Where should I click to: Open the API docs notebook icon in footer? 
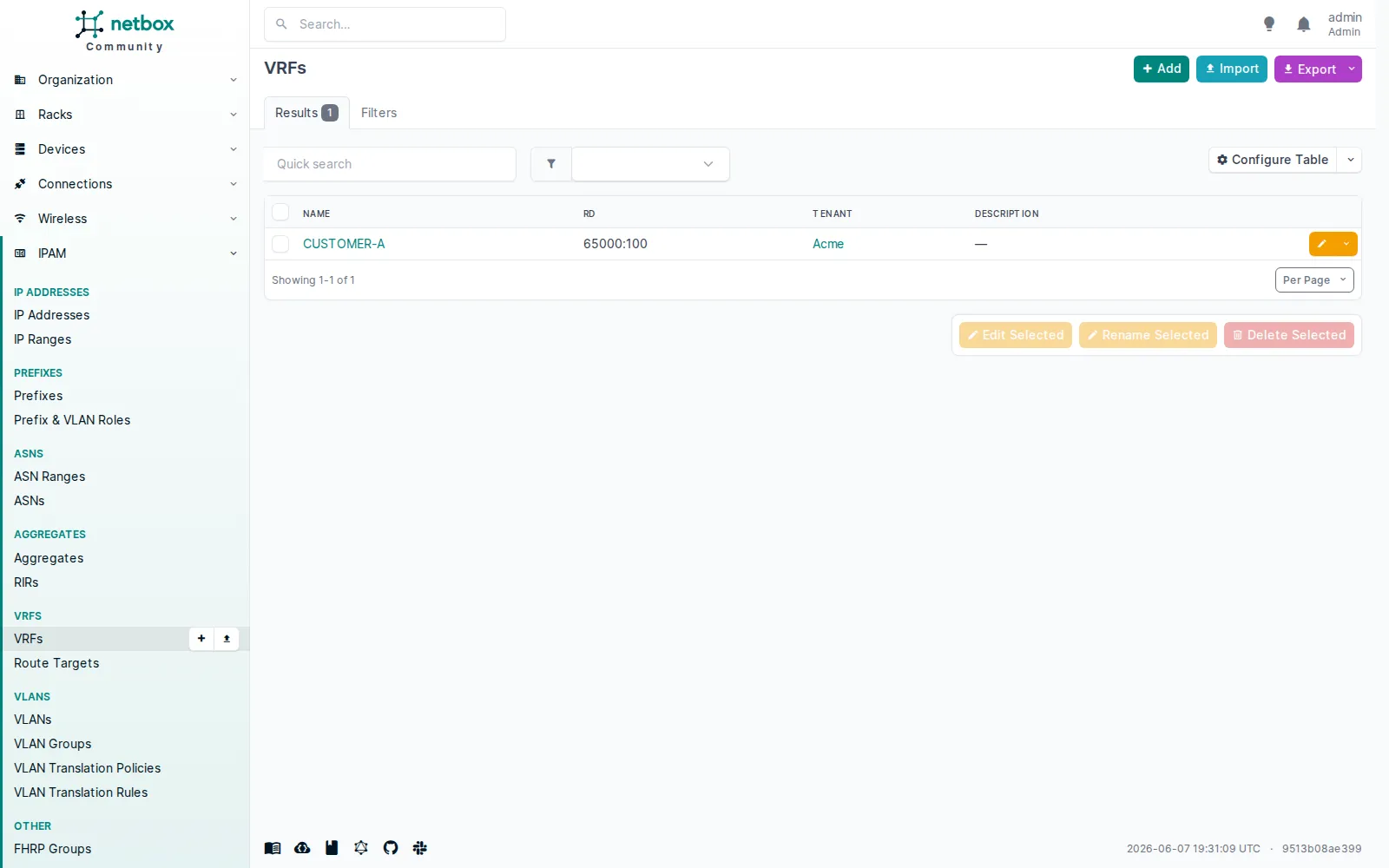point(332,848)
